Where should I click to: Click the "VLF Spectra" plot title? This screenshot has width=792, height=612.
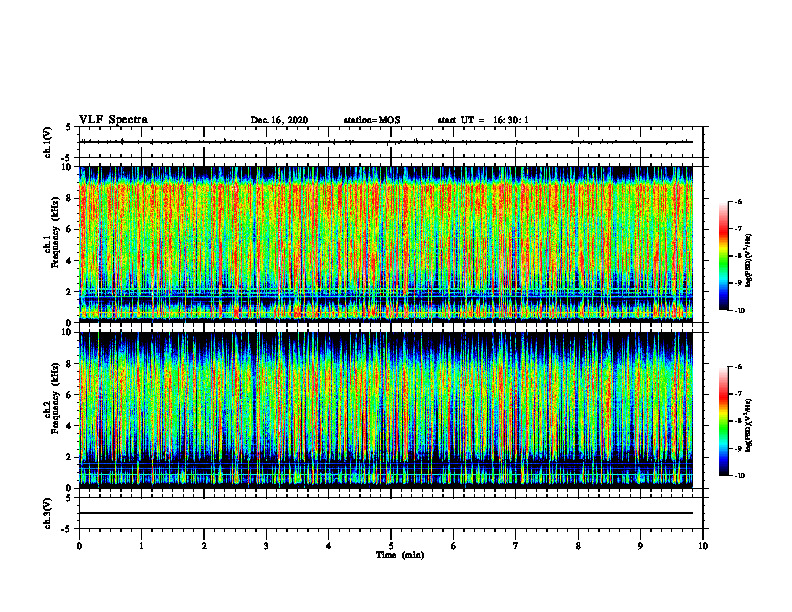[113, 119]
